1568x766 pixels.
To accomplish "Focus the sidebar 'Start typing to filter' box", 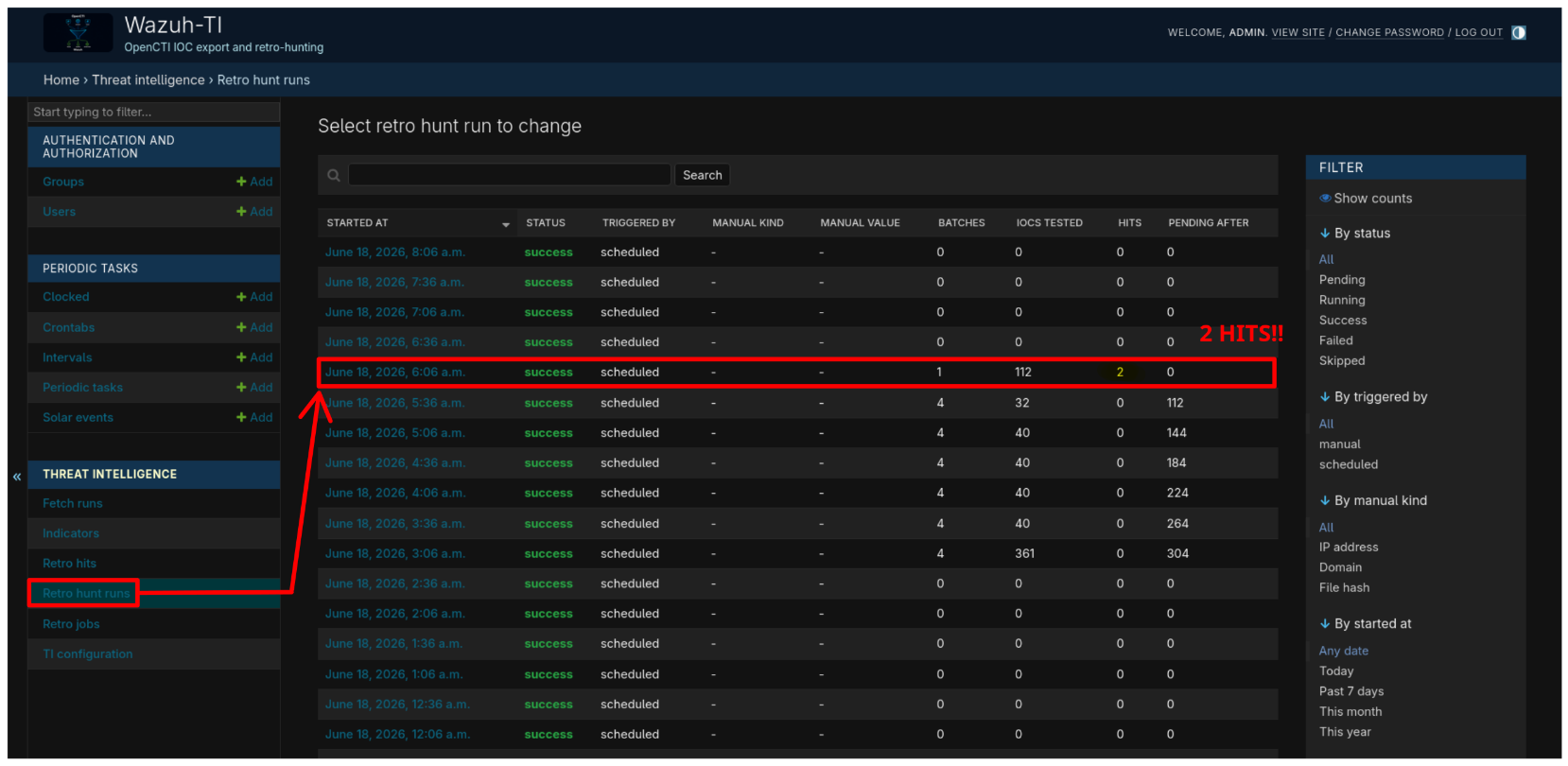I will tap(153, 112).
